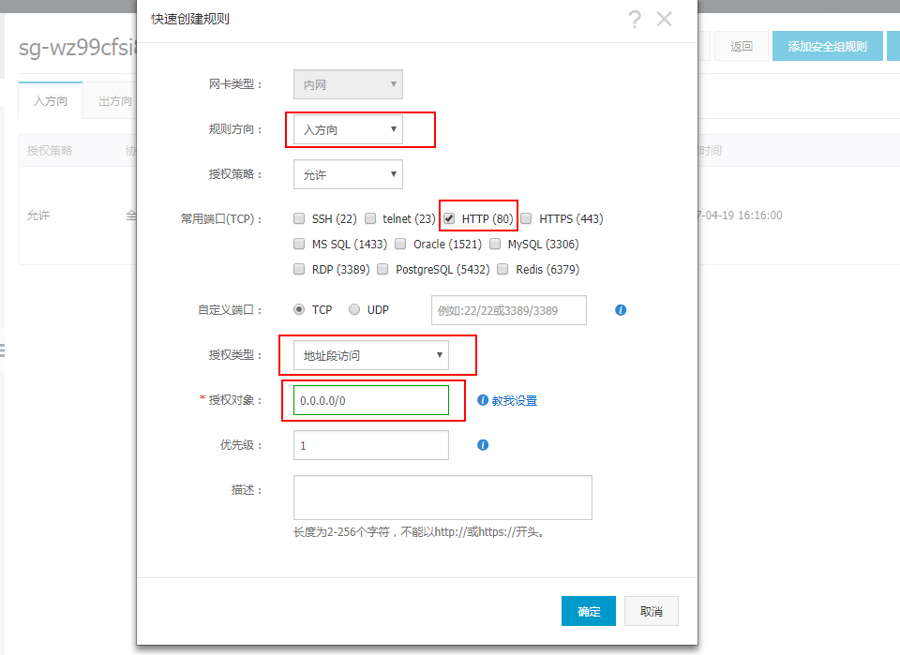Click info icon next to custom port field
900x655 pixels.
620,310
